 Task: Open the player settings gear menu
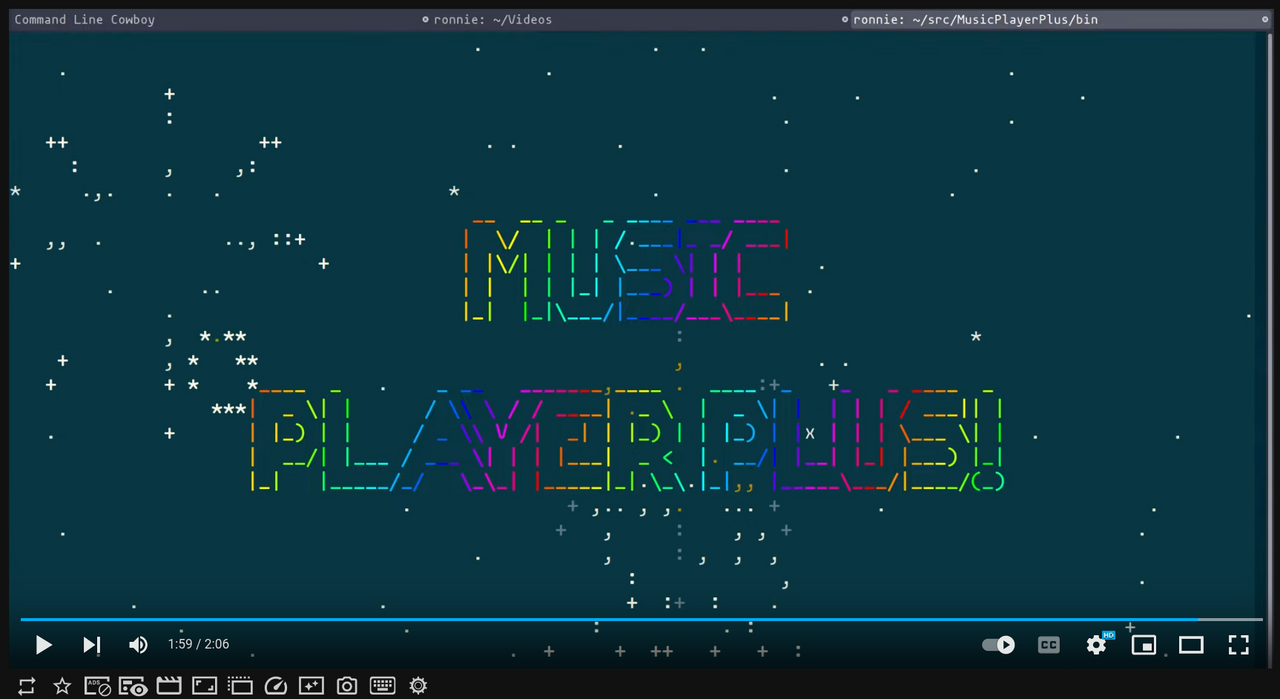(1096, 645)
